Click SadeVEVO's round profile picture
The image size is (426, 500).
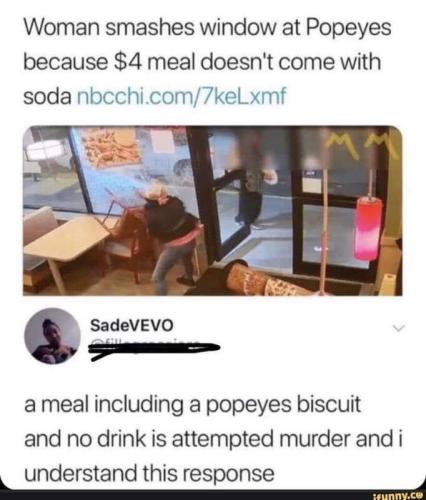coord(53,336)
